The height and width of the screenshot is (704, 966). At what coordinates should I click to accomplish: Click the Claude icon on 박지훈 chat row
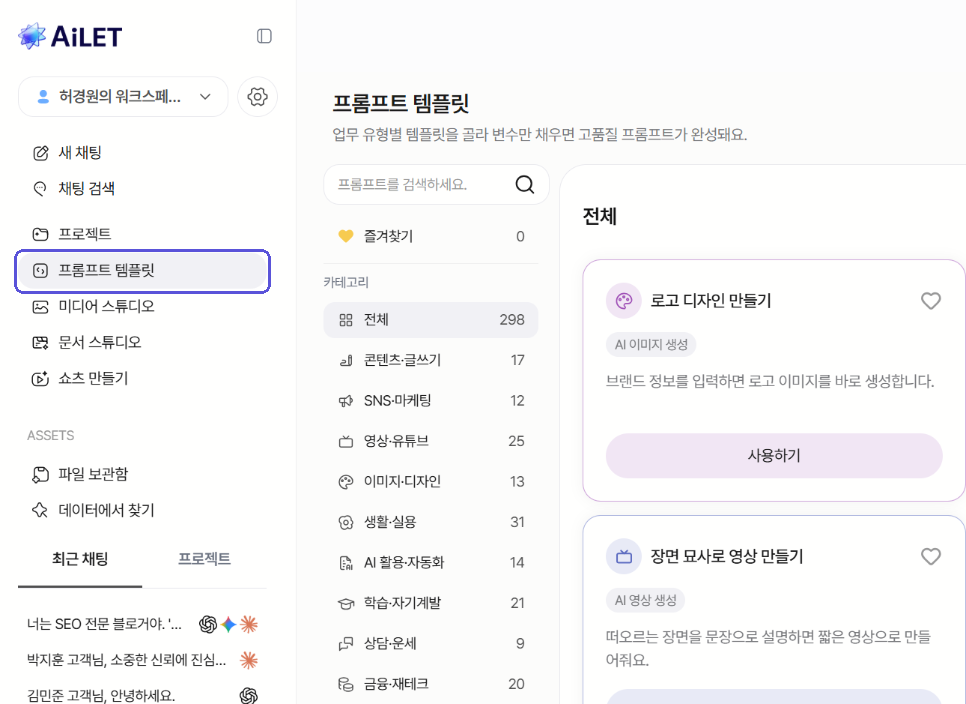(x=249, y=660)
